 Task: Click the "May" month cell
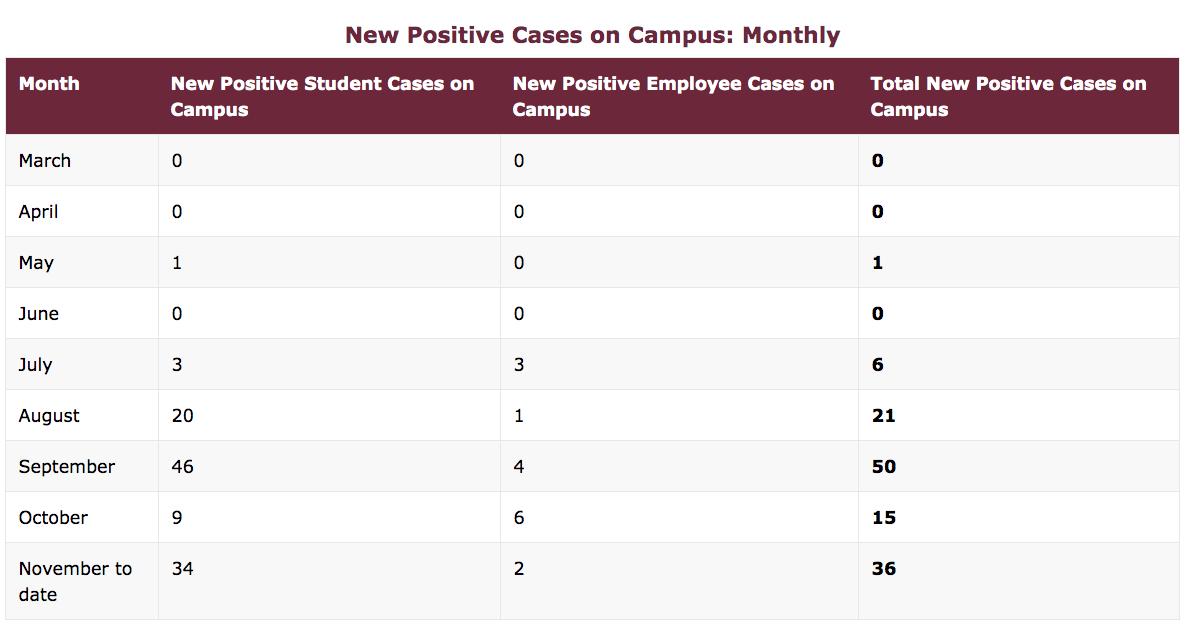(x=36, y=263)
